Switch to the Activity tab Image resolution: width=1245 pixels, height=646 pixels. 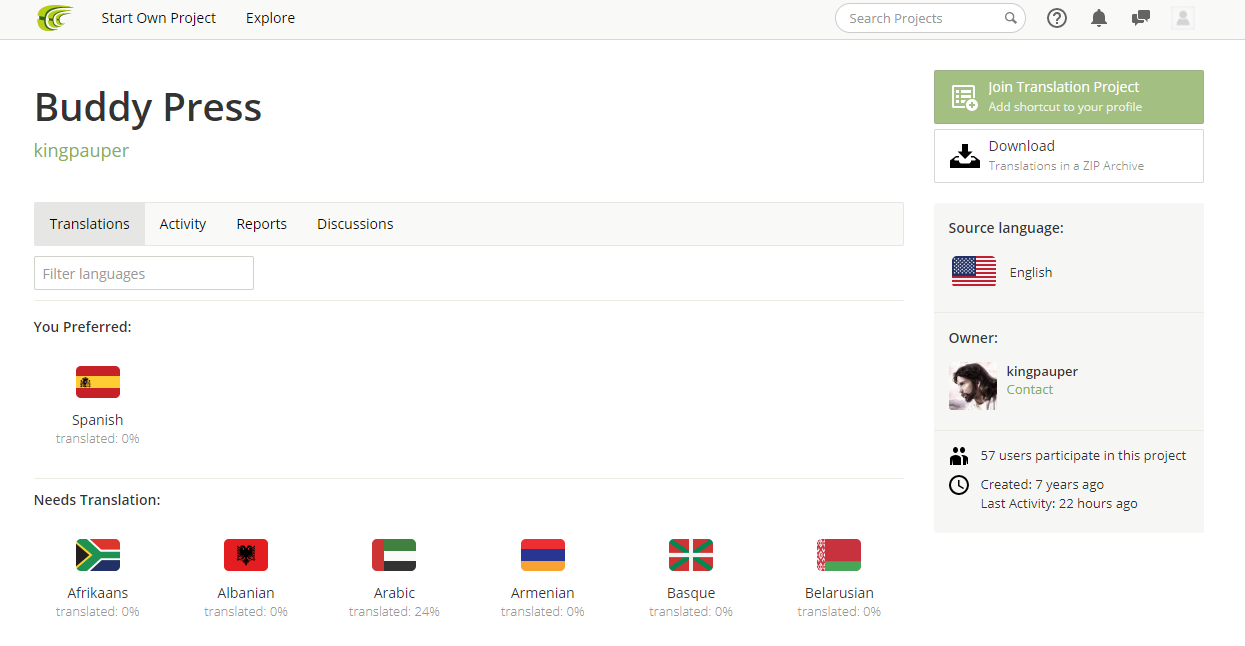coord(183,224)
